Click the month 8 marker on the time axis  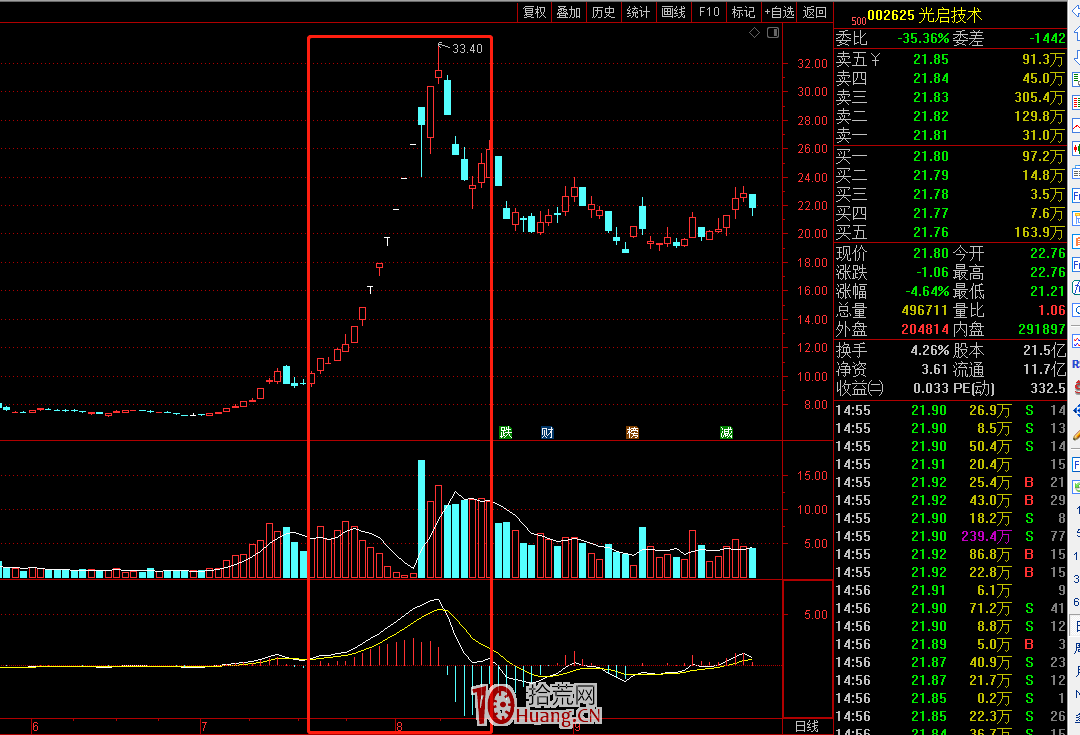(x=399, y=726)
